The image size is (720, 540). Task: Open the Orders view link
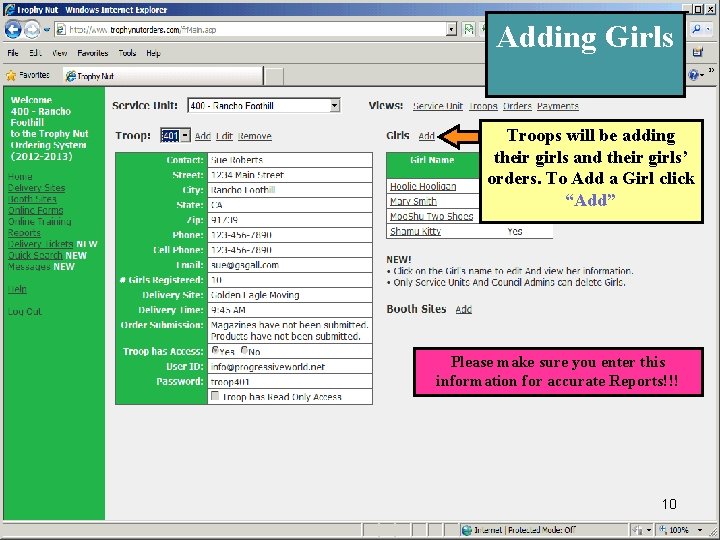(x=518, y=106)
